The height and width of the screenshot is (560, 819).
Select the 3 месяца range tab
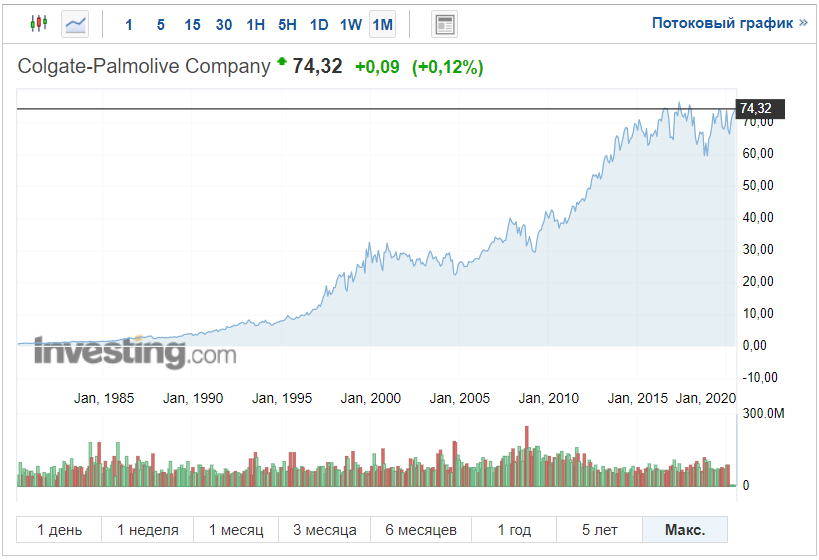[x=325, y=530]
